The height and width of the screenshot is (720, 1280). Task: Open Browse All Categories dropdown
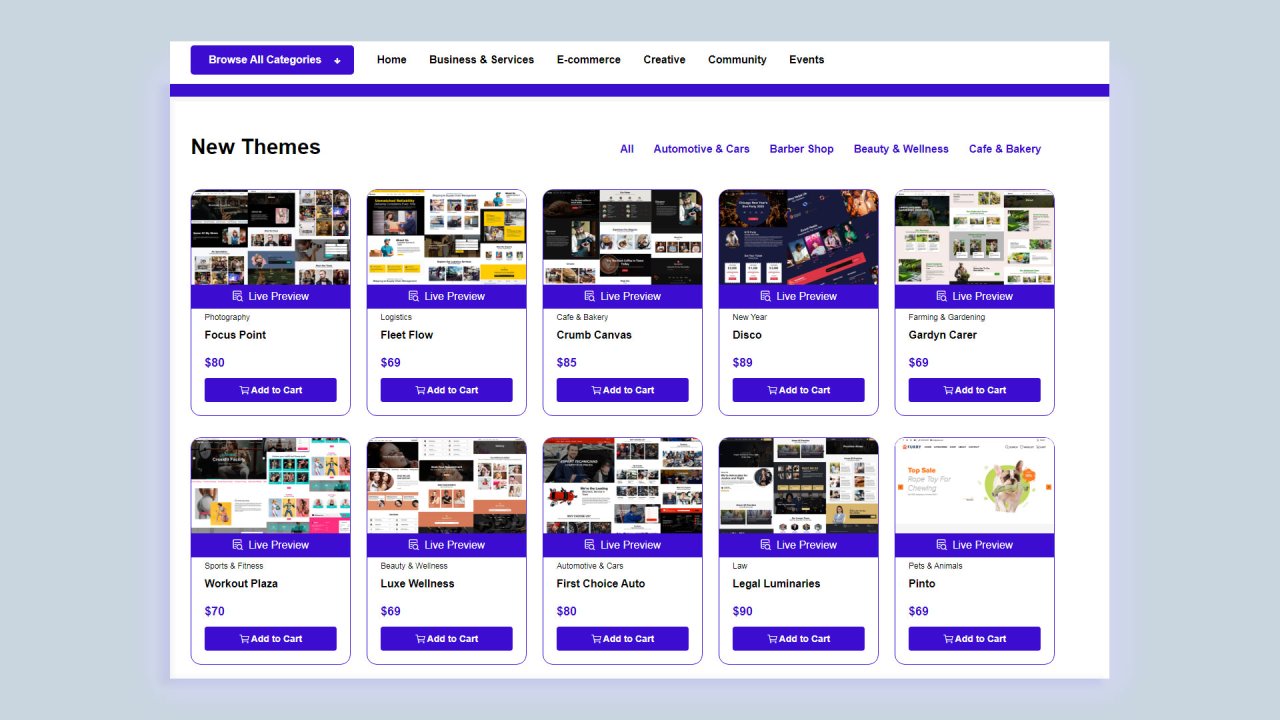(x=272, y=60)
